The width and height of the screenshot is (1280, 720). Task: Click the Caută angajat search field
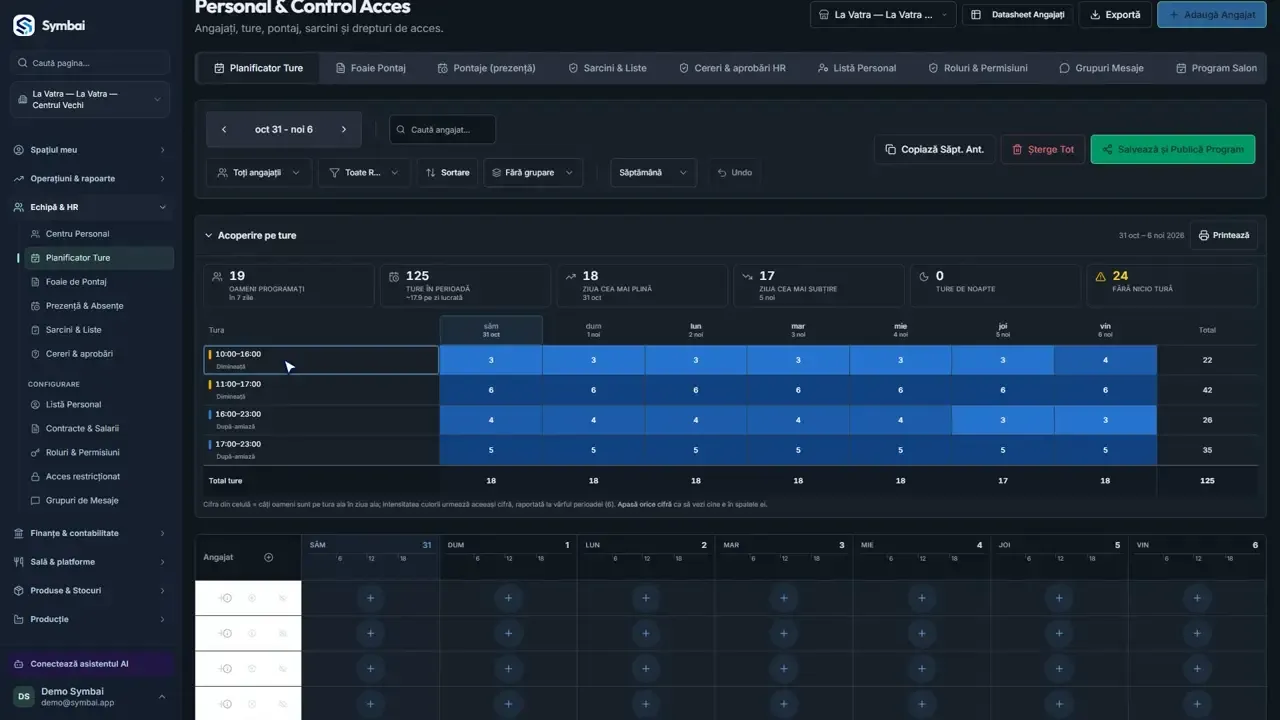tap(442, 129)
